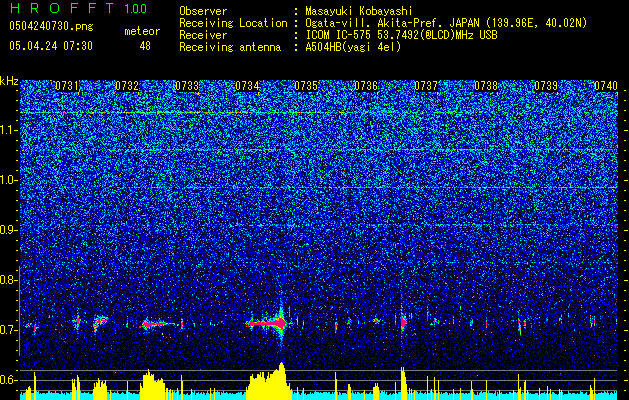Click the 'Observer' field label

click(203, 11)
